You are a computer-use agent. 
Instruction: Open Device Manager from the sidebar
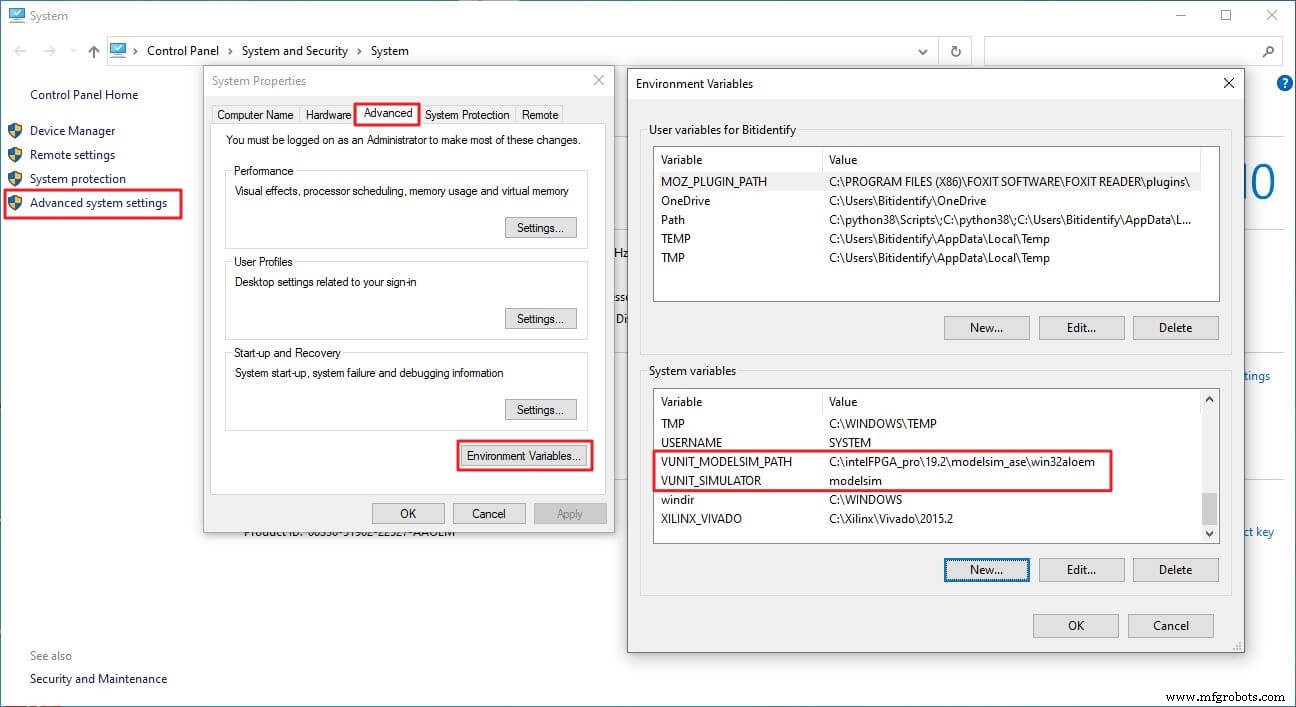(x=74, y=130)
